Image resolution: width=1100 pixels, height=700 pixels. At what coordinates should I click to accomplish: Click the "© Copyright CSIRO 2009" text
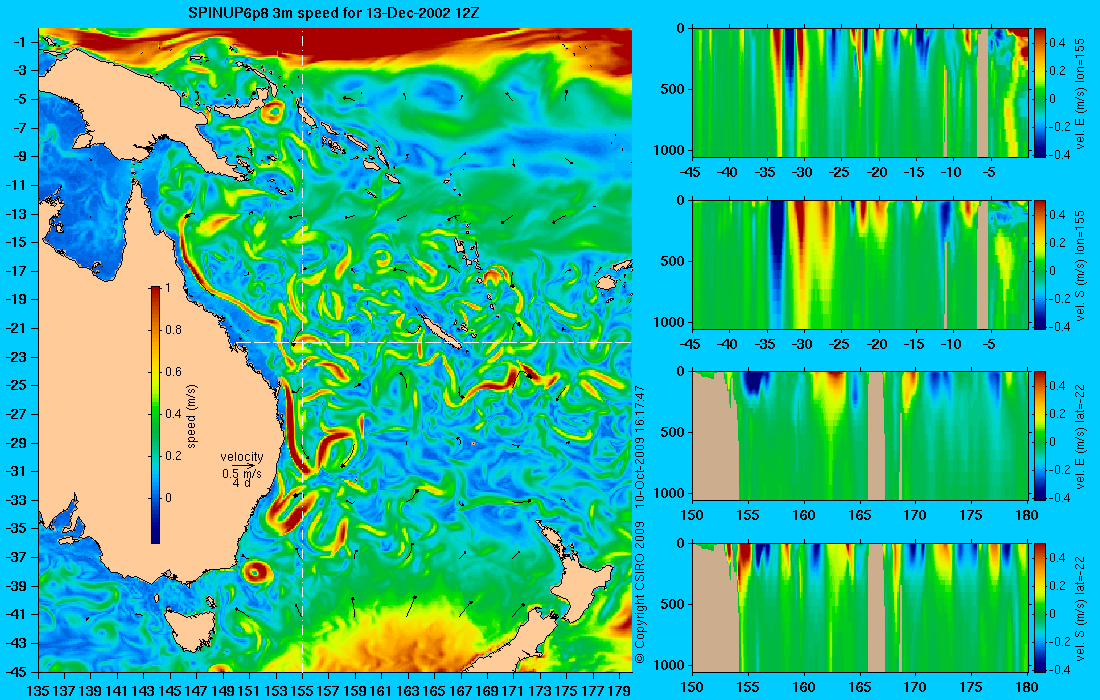pyautogui.click(x=639, y=593)
